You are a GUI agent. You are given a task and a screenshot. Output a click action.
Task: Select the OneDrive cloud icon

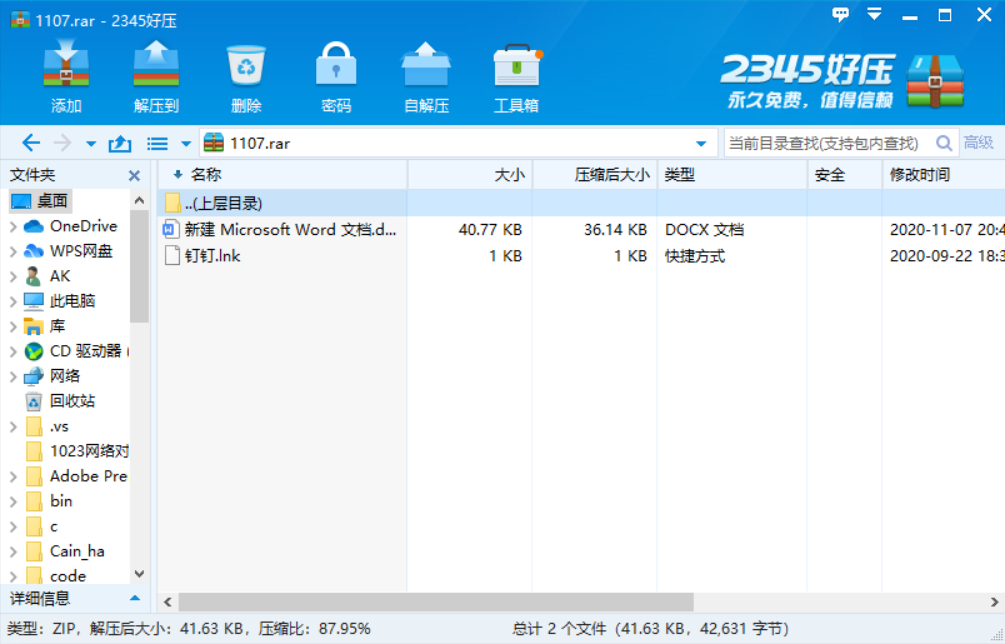pos(33,226)
